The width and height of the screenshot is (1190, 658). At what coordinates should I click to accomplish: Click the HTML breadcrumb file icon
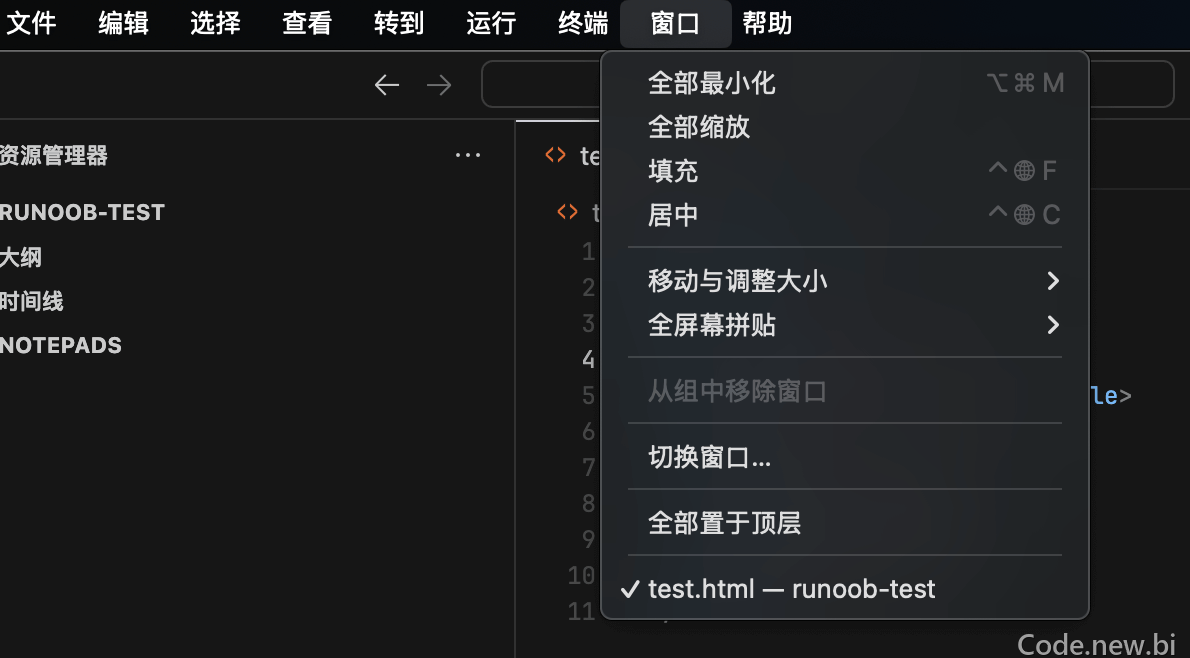pos(568,212)
